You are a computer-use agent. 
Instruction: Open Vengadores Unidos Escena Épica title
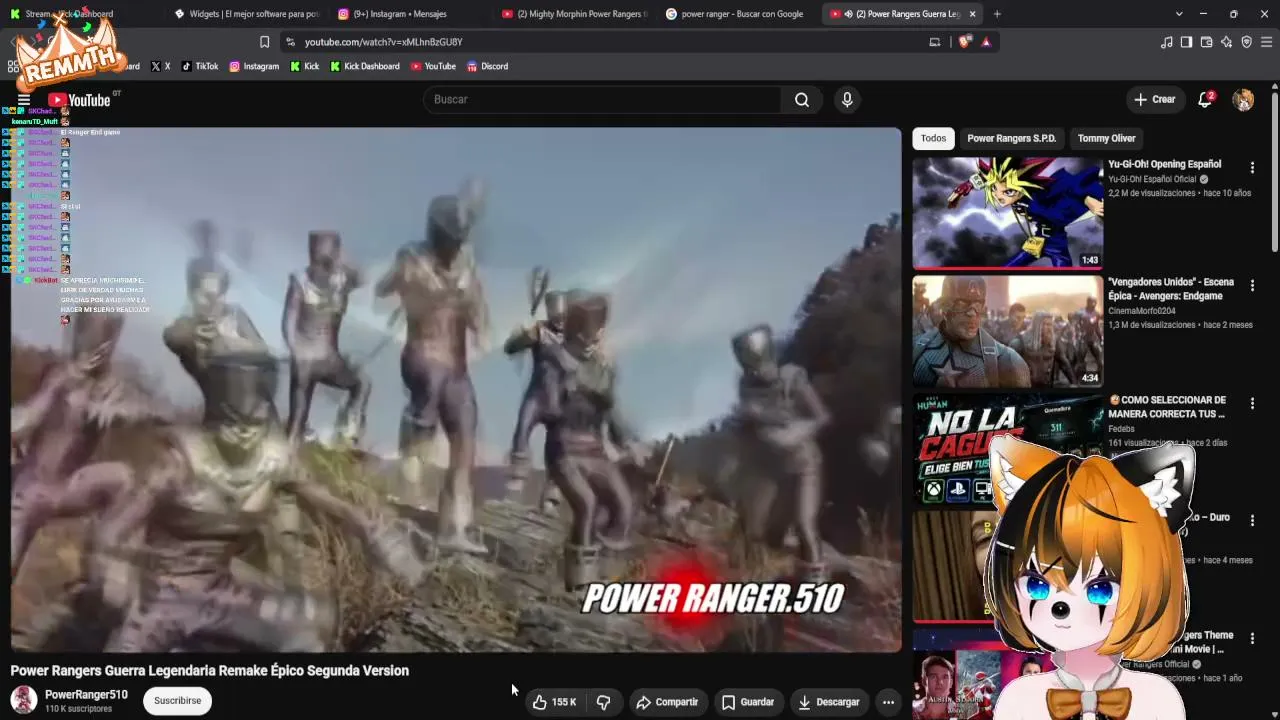click(1171, 289)
